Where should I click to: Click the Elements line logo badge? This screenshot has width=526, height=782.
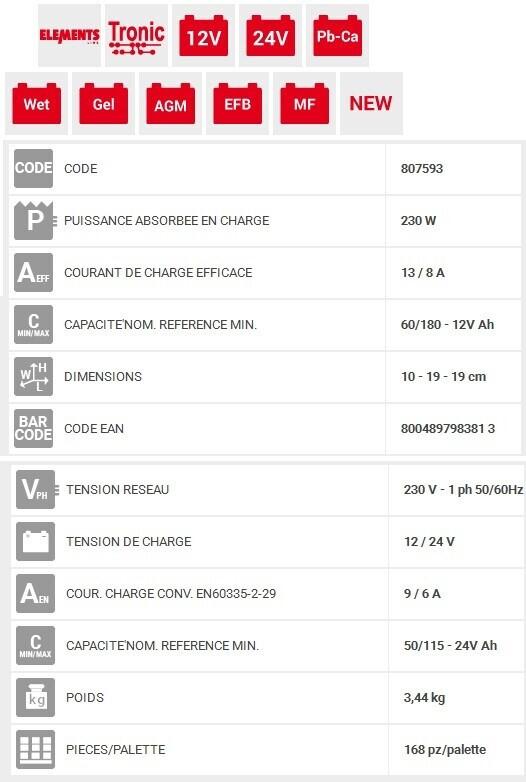pos(69,35)
